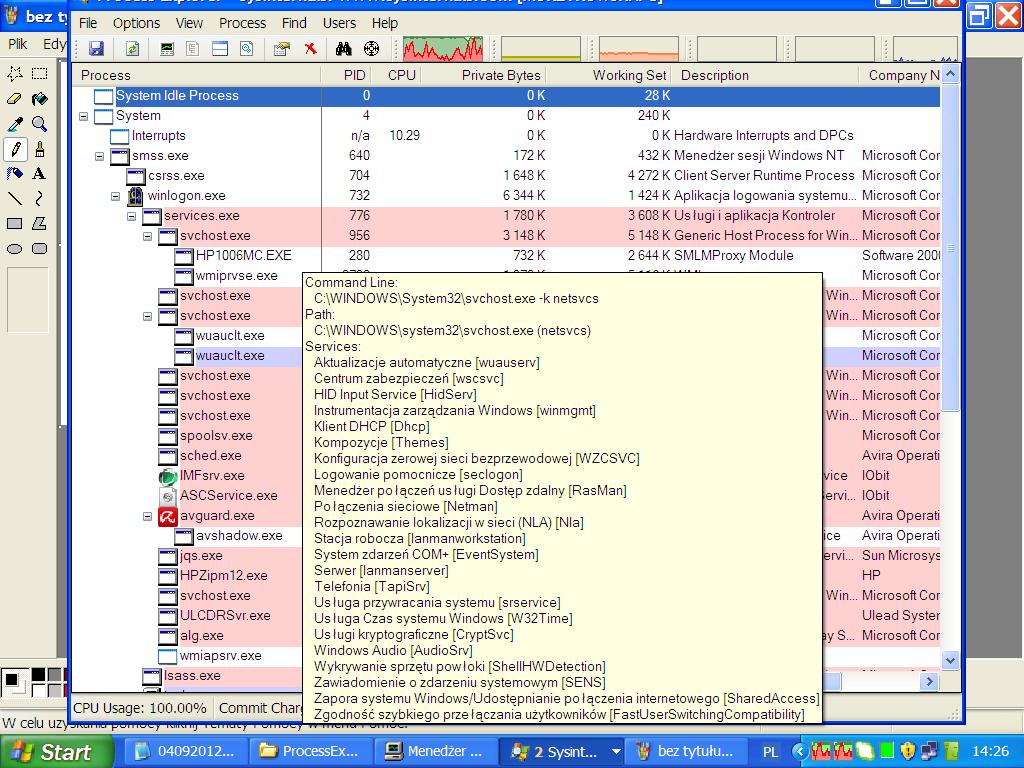
Task: Select Paint's Free-Form Select tool
Action: pos(14,73)
